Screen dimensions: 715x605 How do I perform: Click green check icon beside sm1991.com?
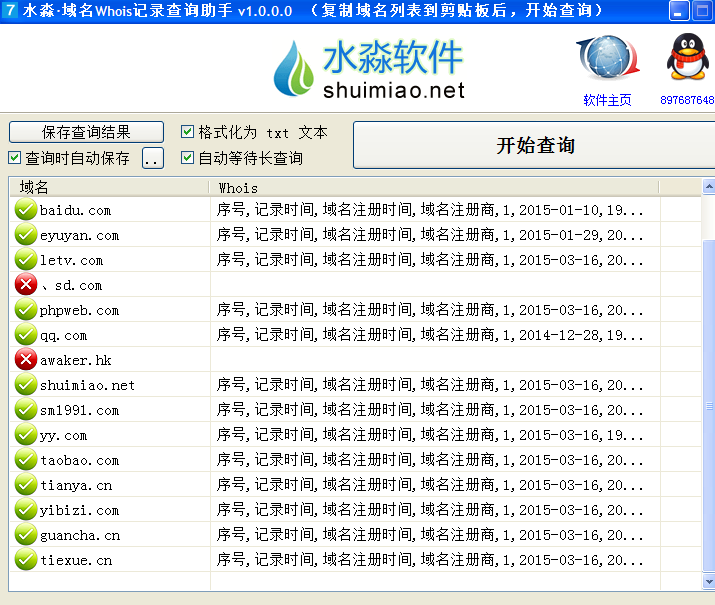click(x=26, y=409)
